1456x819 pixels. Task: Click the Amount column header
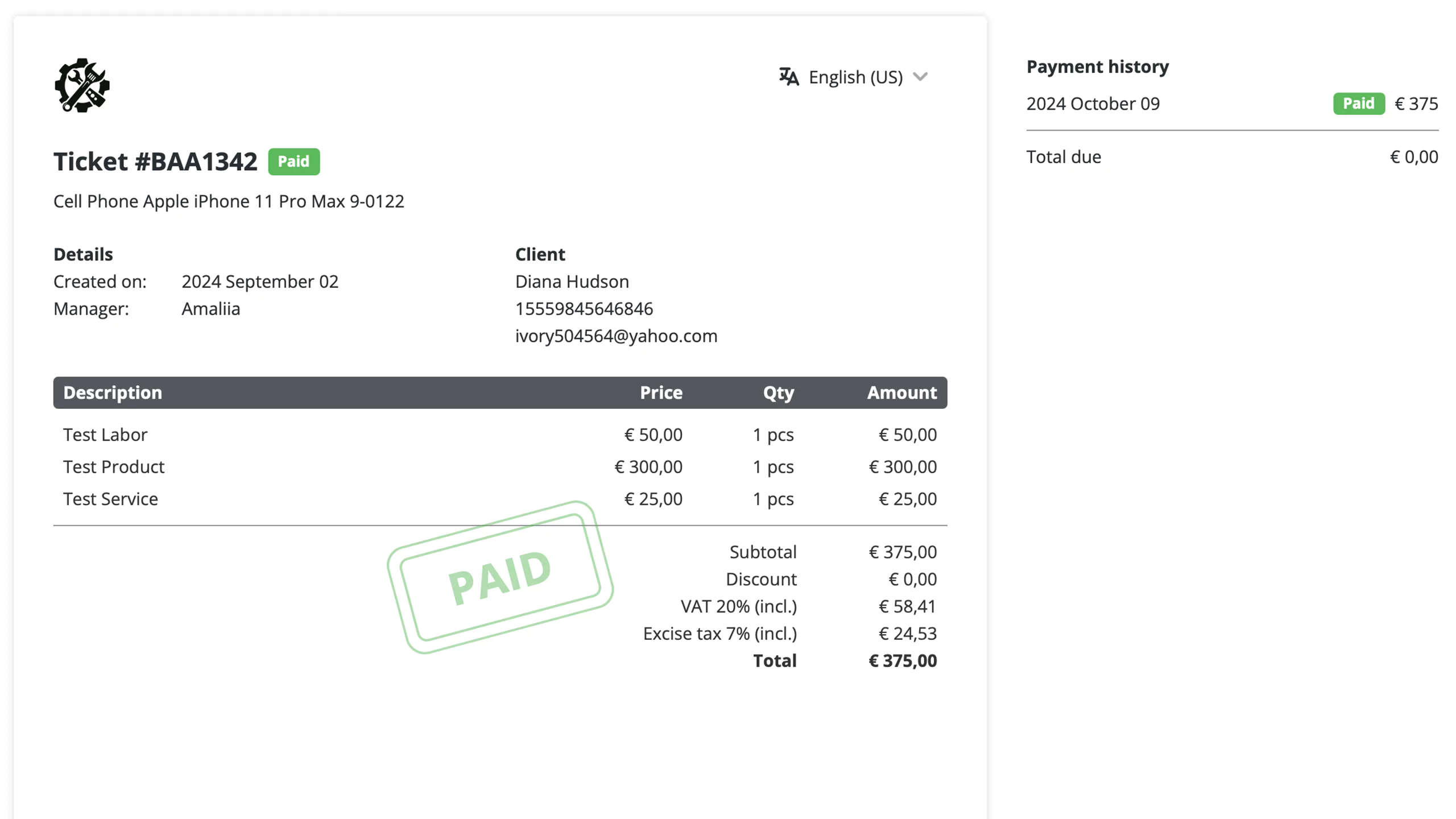click(901, 392)
